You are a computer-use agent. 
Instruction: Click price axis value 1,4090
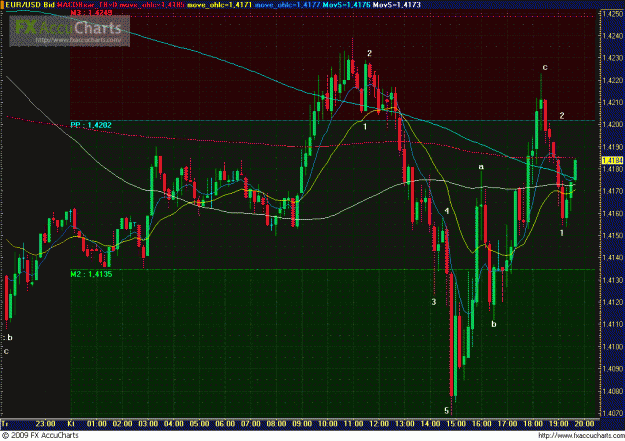(613, 369)
